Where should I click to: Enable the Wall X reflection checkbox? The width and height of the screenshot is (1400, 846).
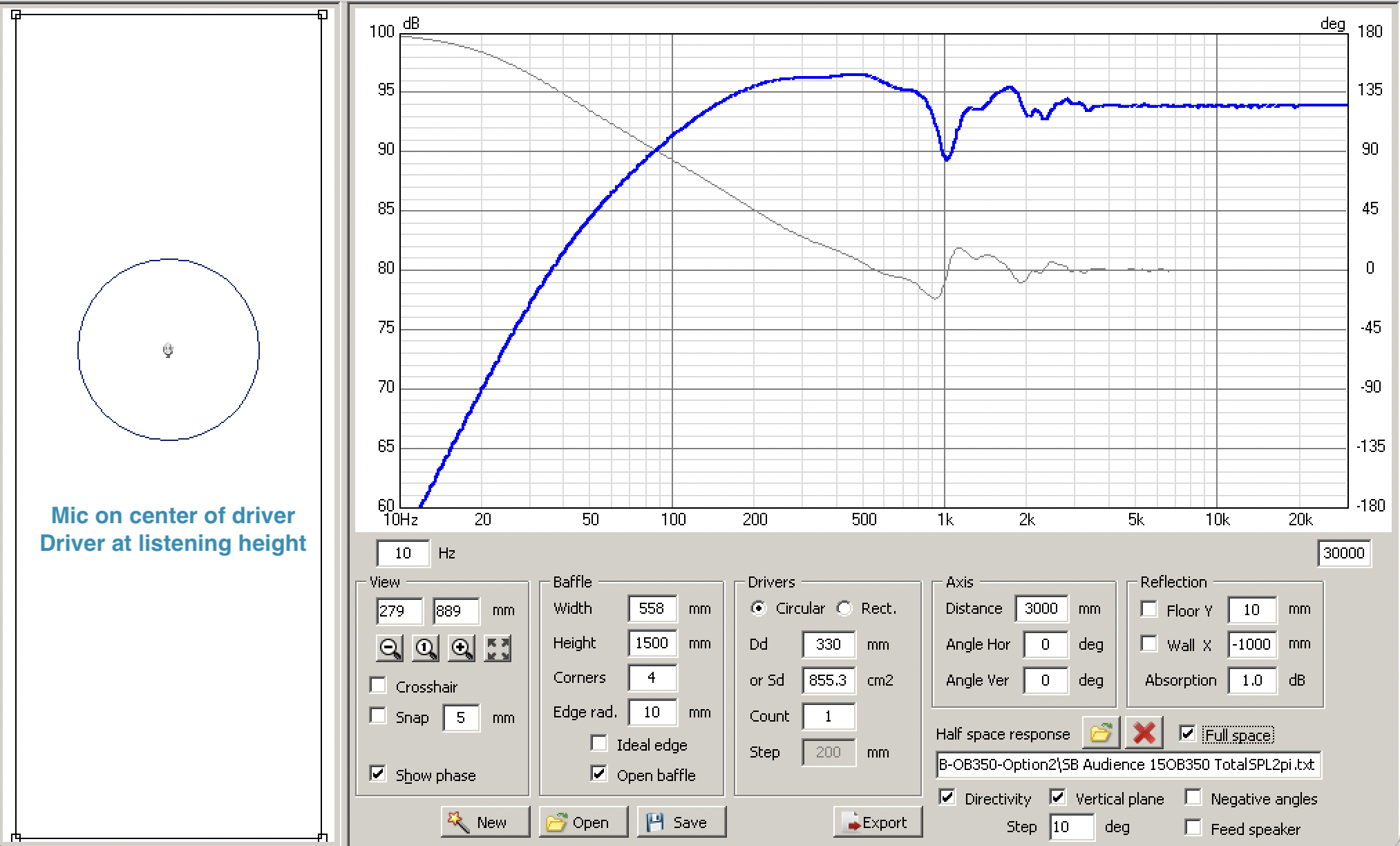tap(1149, 643)
